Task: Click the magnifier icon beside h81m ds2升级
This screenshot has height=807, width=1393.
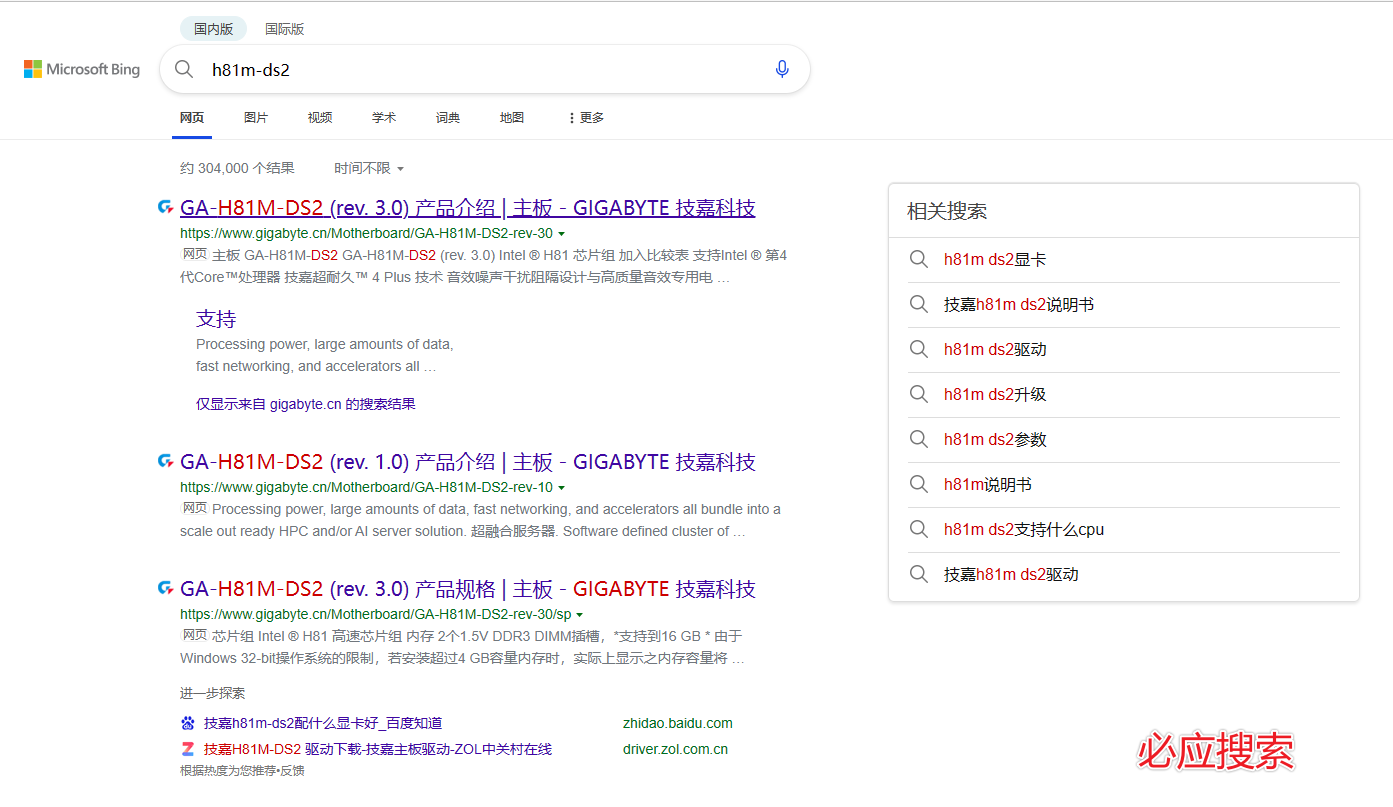Action: (919, 395)
